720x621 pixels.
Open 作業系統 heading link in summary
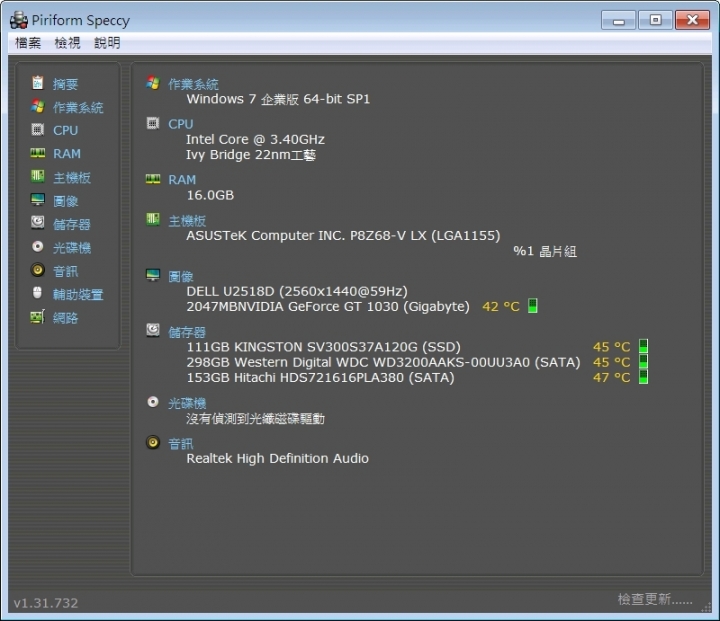coord(193,84)
